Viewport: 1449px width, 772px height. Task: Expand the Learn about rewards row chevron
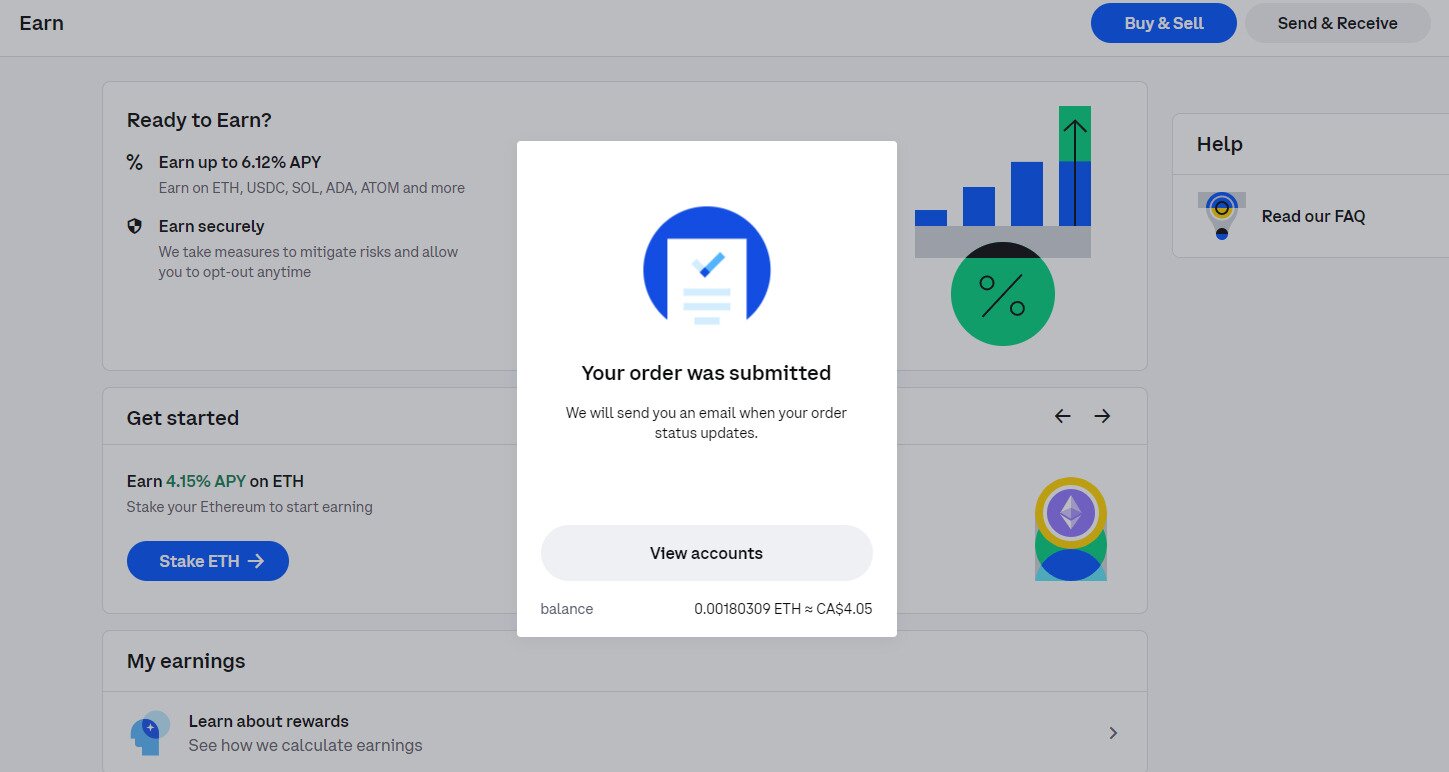(x=1112, y=732)
